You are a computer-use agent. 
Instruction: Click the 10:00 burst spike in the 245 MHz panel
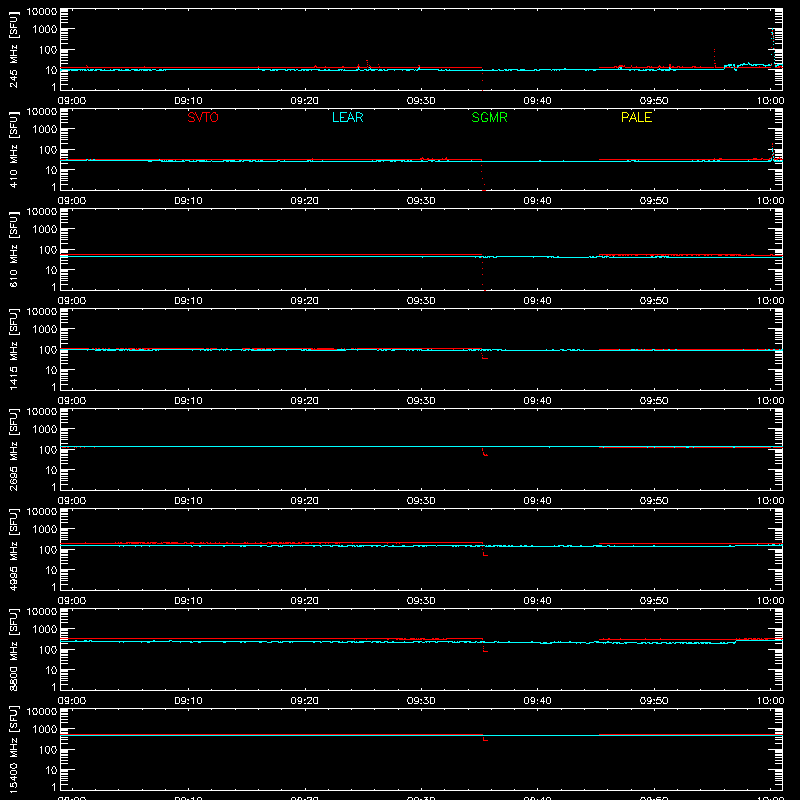tap(773, 47)
